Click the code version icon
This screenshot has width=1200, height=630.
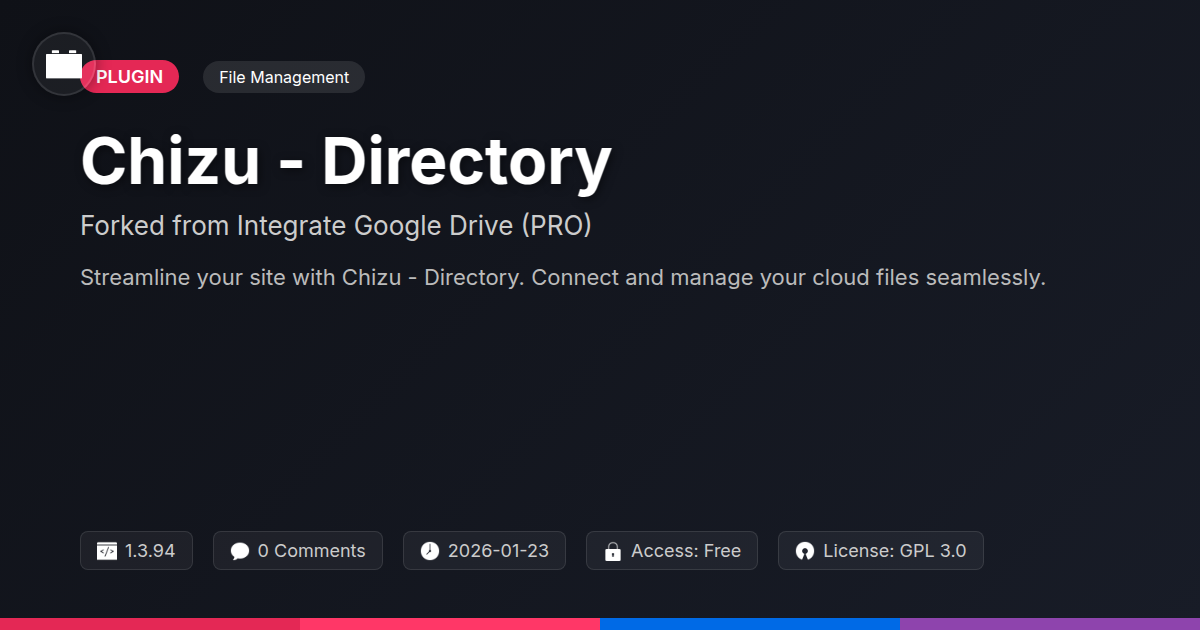pyautogui.click(x=107, y=551)
